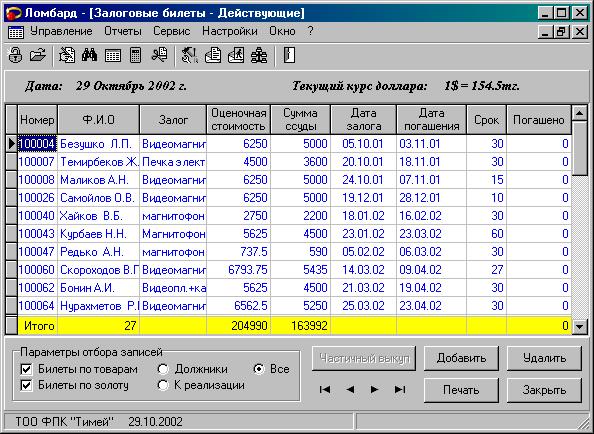
Task: Uncheck the Билеты по товарам checkbox
Action: click(x=26, y=369)
